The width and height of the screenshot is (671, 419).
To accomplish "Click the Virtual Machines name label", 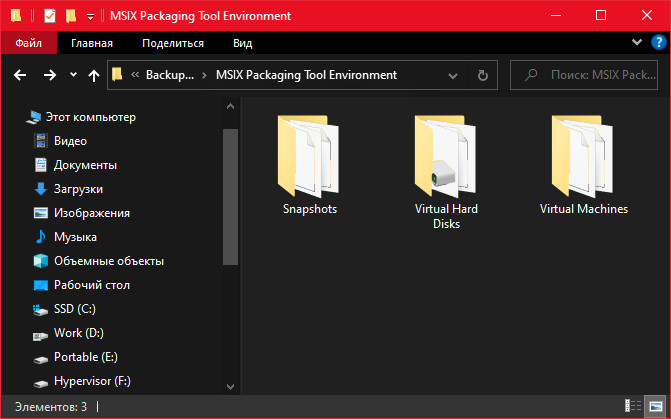I will (584, 209).
